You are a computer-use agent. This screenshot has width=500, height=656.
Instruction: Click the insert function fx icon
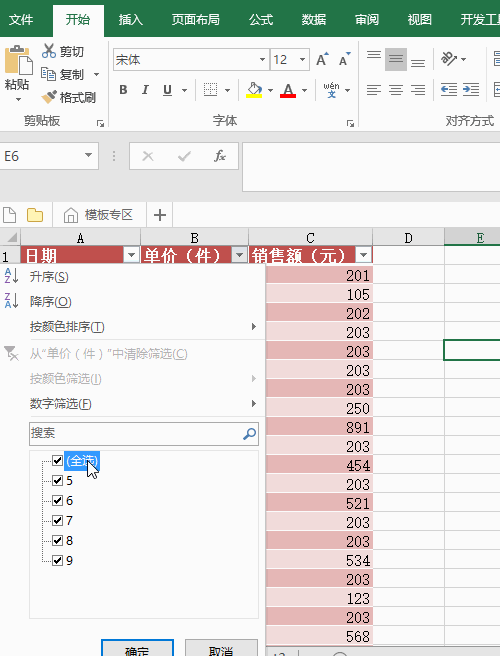(220, 156)
